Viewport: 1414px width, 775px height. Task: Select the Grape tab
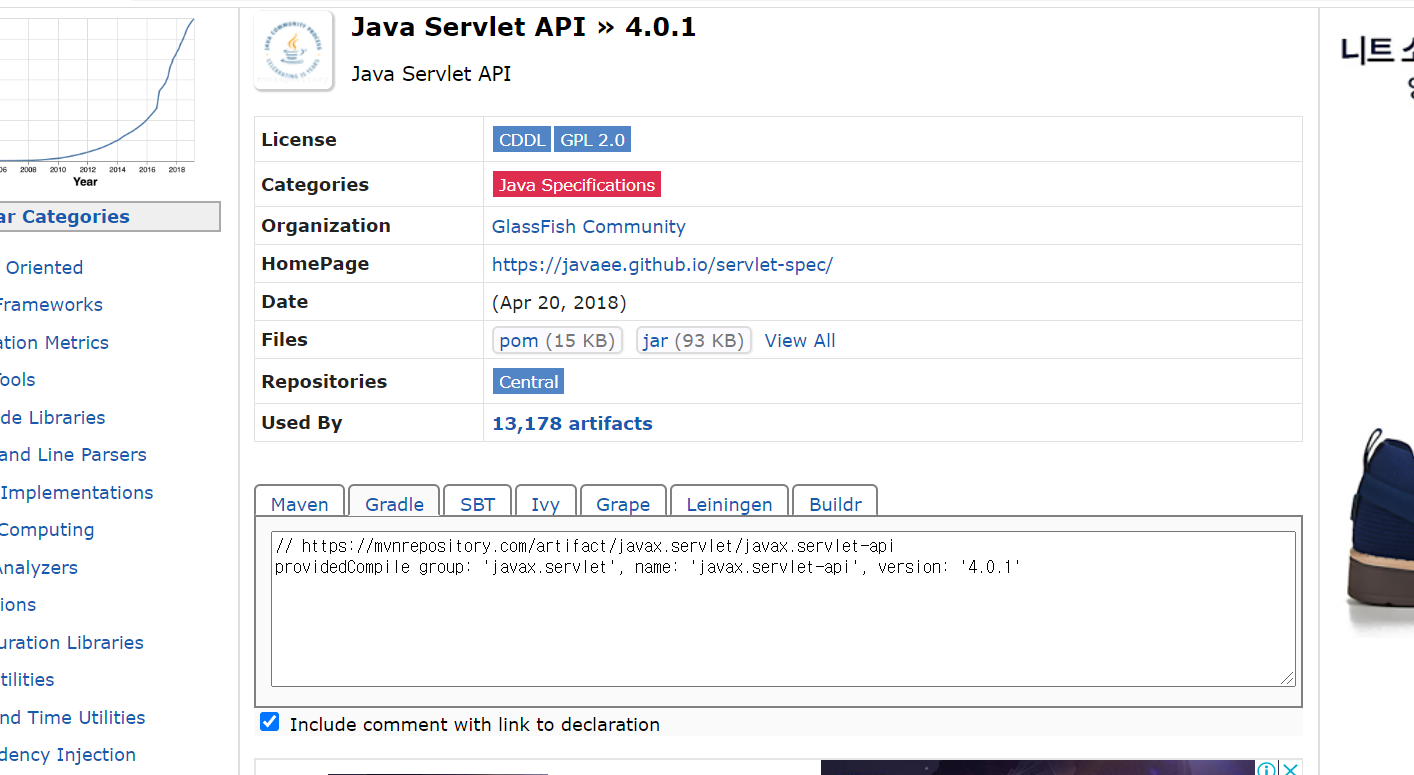click(623, 504)
